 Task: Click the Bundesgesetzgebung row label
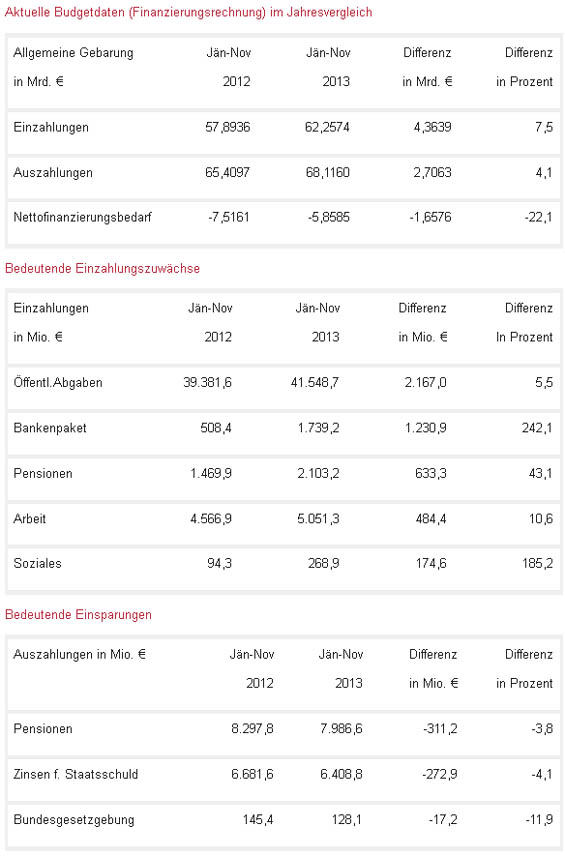74,820
